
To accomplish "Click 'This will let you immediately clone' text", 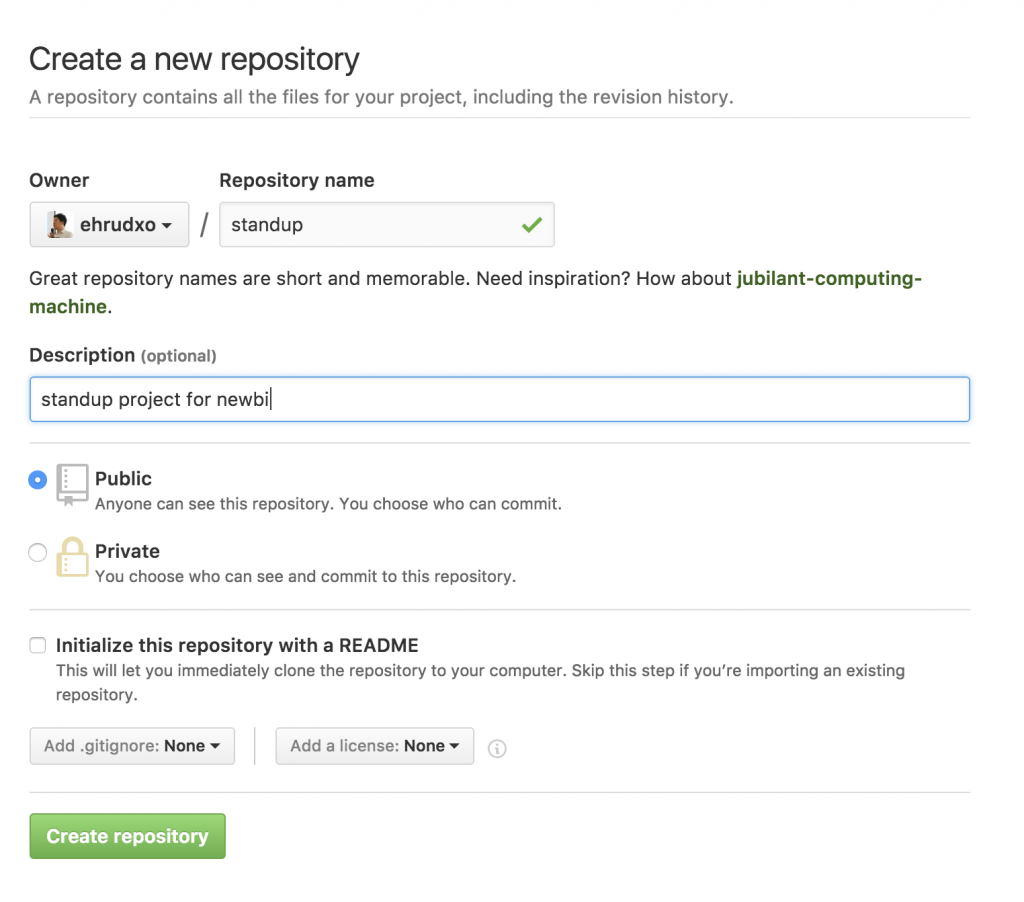I will pos(481,683).
